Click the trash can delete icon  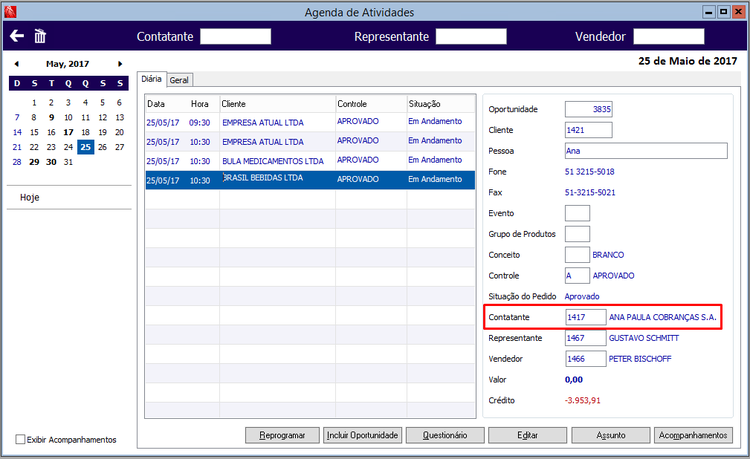click(40, 36)
